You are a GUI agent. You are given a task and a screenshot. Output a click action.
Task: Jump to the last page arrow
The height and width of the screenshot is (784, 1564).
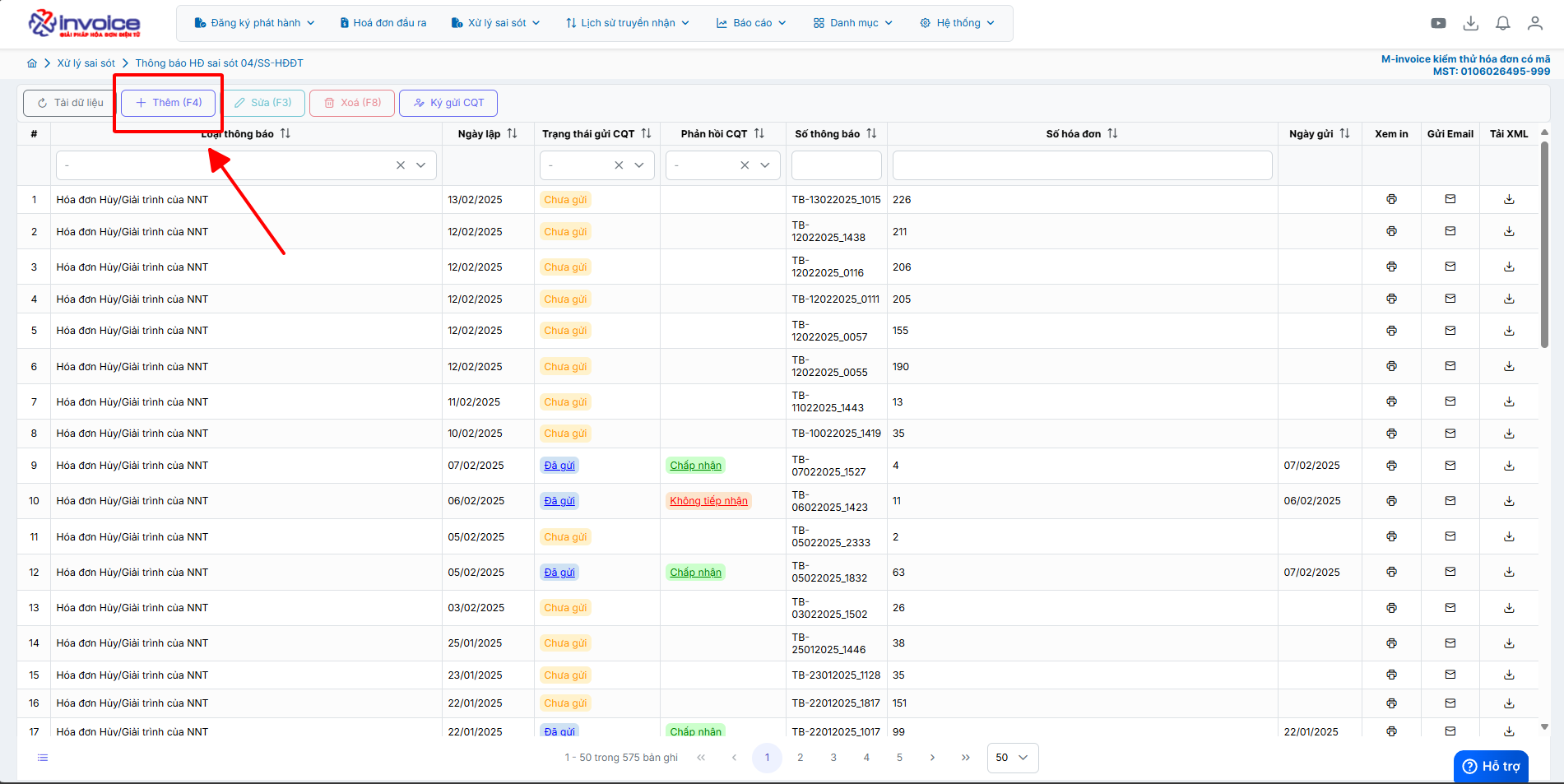(966, 758)
